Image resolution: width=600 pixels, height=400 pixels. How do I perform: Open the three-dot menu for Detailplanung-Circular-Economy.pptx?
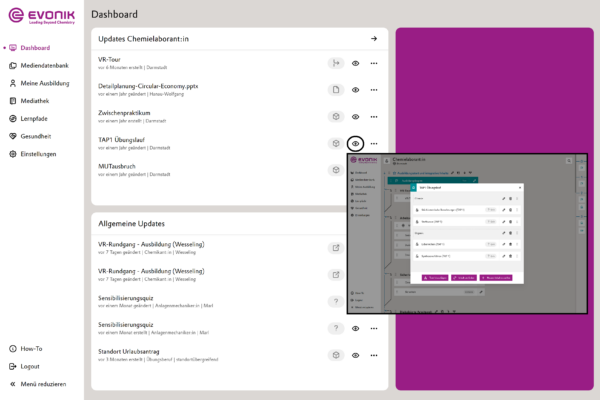point(374,90)
